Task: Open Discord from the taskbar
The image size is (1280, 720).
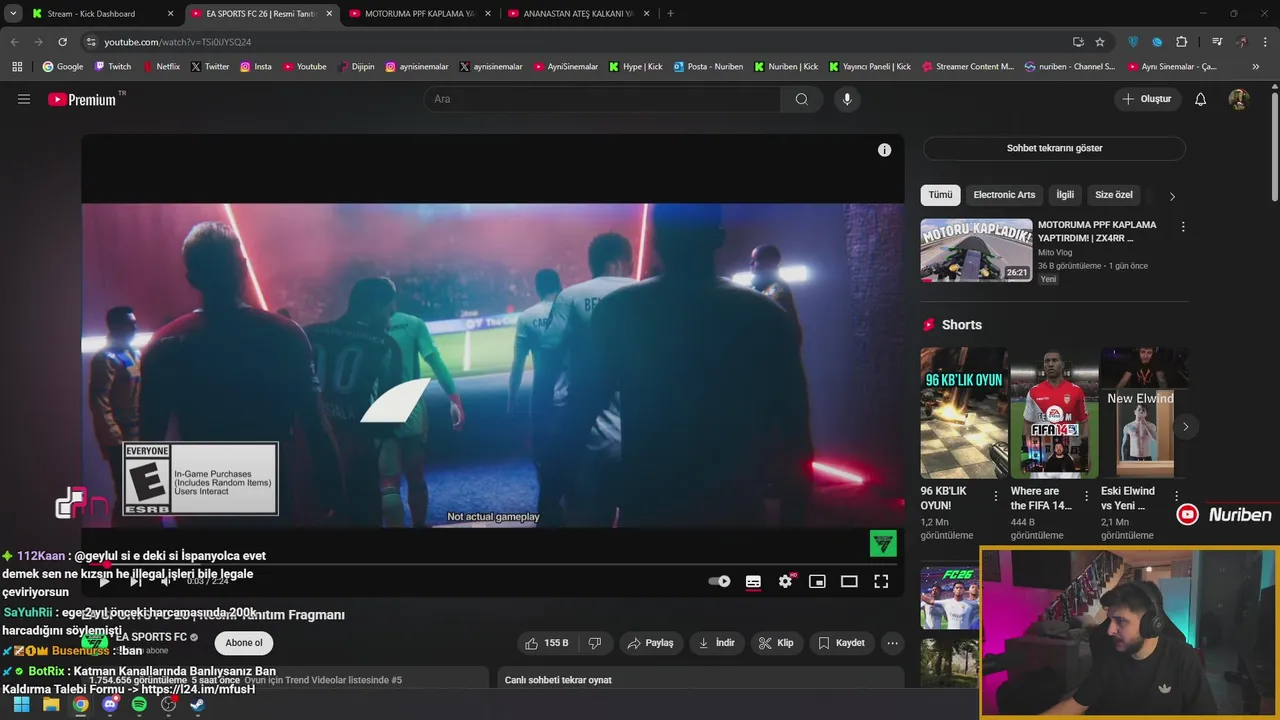Action: click(110, 705)
